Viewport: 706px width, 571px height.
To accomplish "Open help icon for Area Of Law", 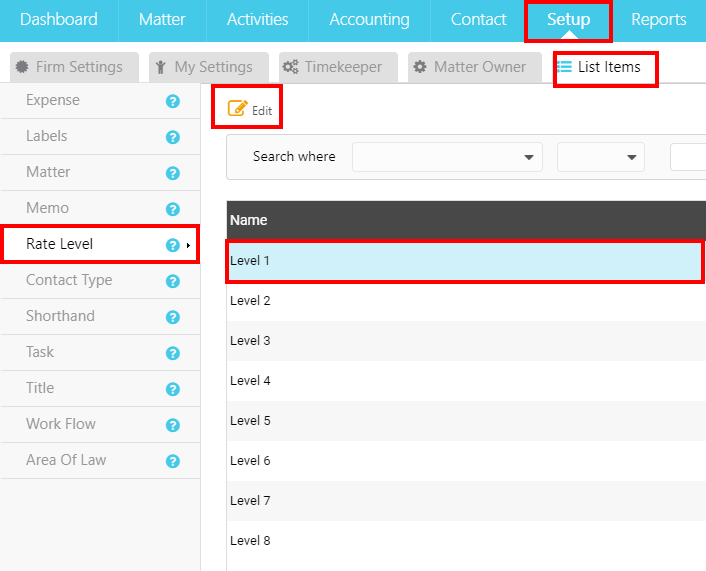I will (172, 461).
